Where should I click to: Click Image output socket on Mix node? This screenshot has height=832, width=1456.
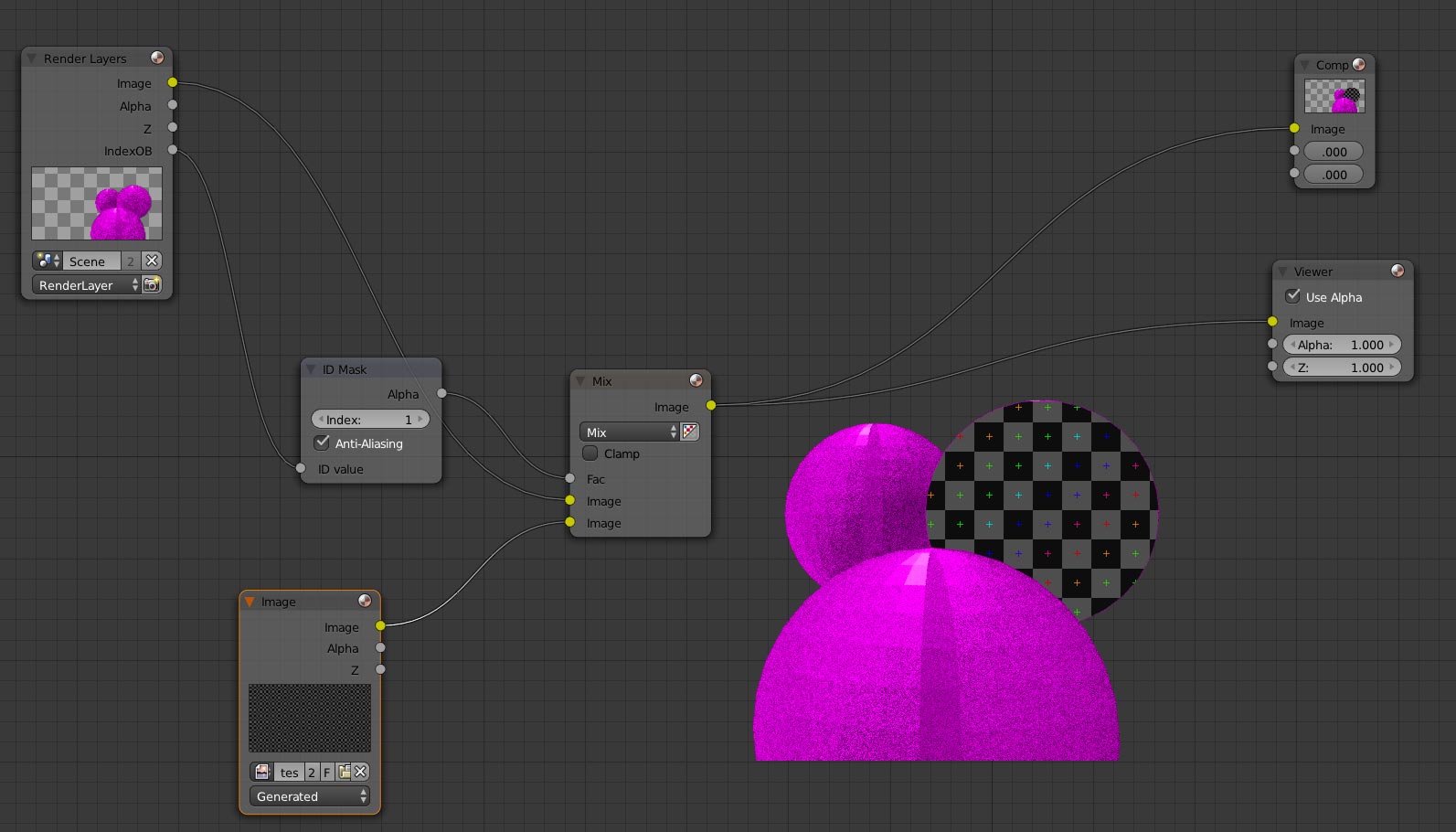coord(711,405)
